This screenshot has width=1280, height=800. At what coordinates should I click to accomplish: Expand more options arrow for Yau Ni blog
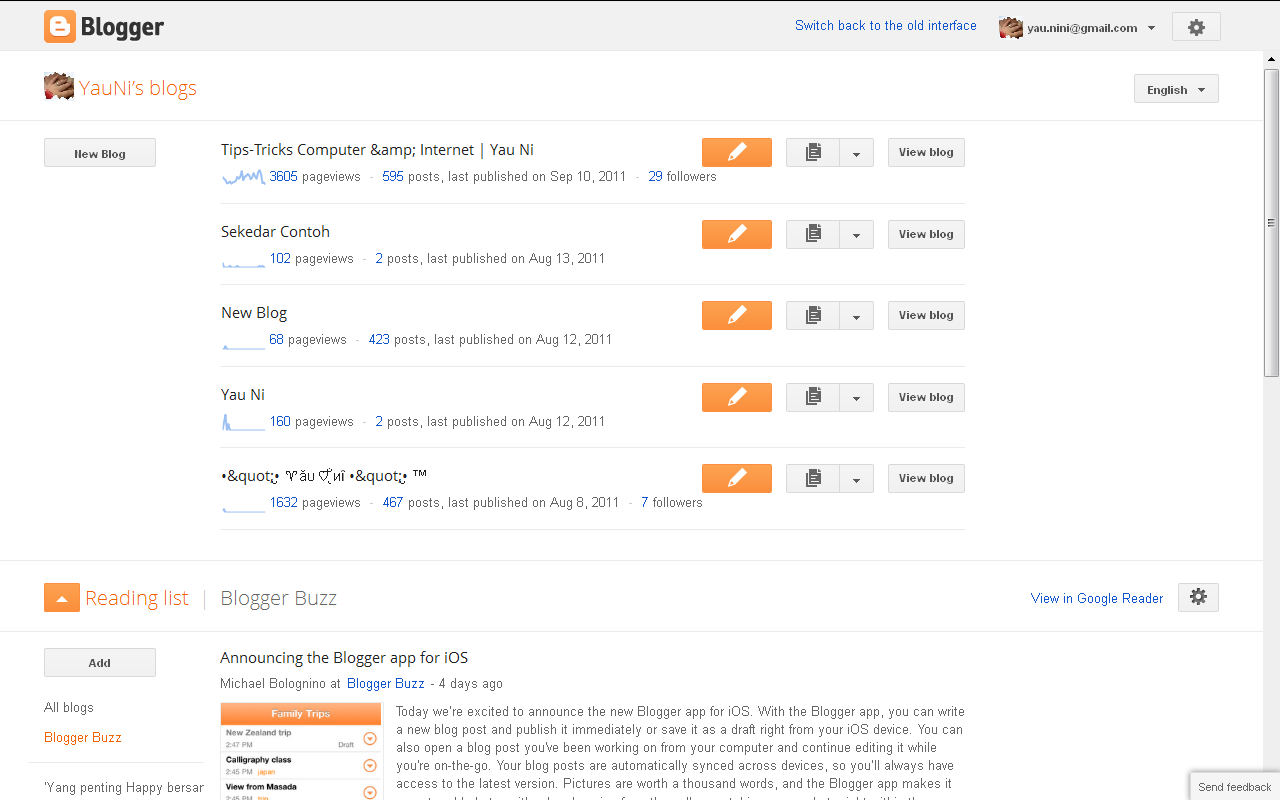click(x=857, y=397)
